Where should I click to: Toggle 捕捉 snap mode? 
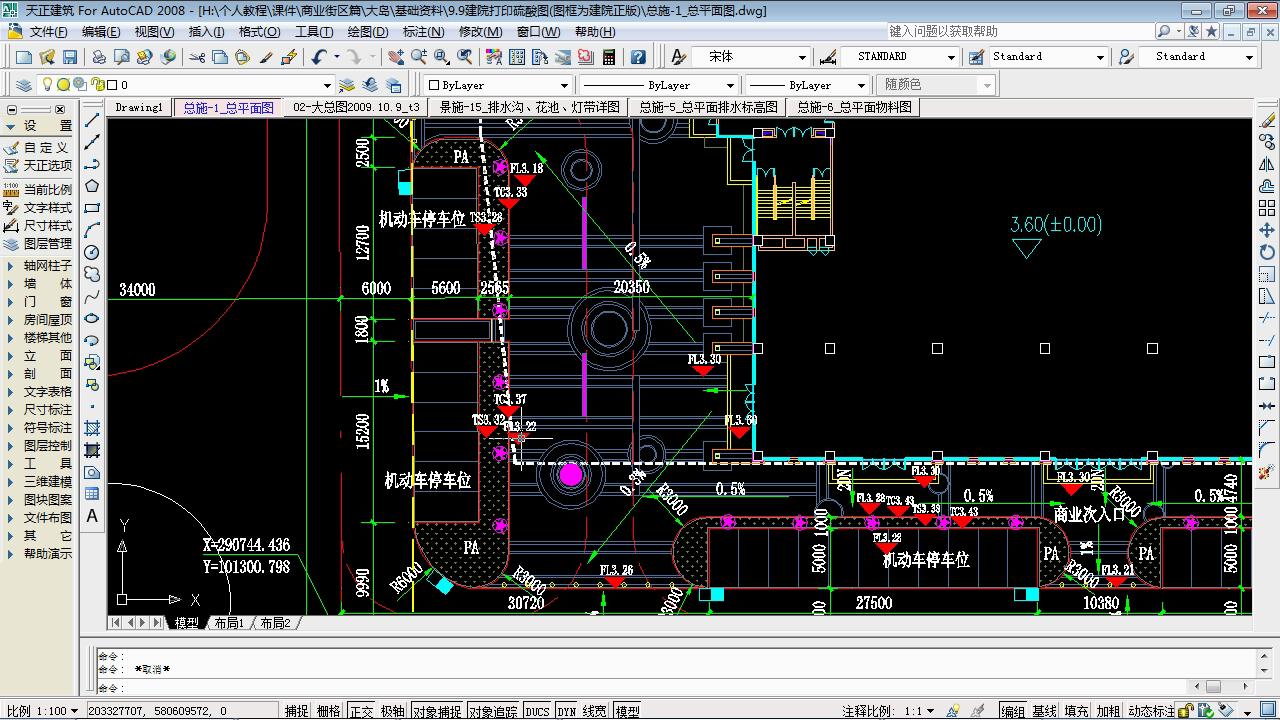[x=296, y=711]
